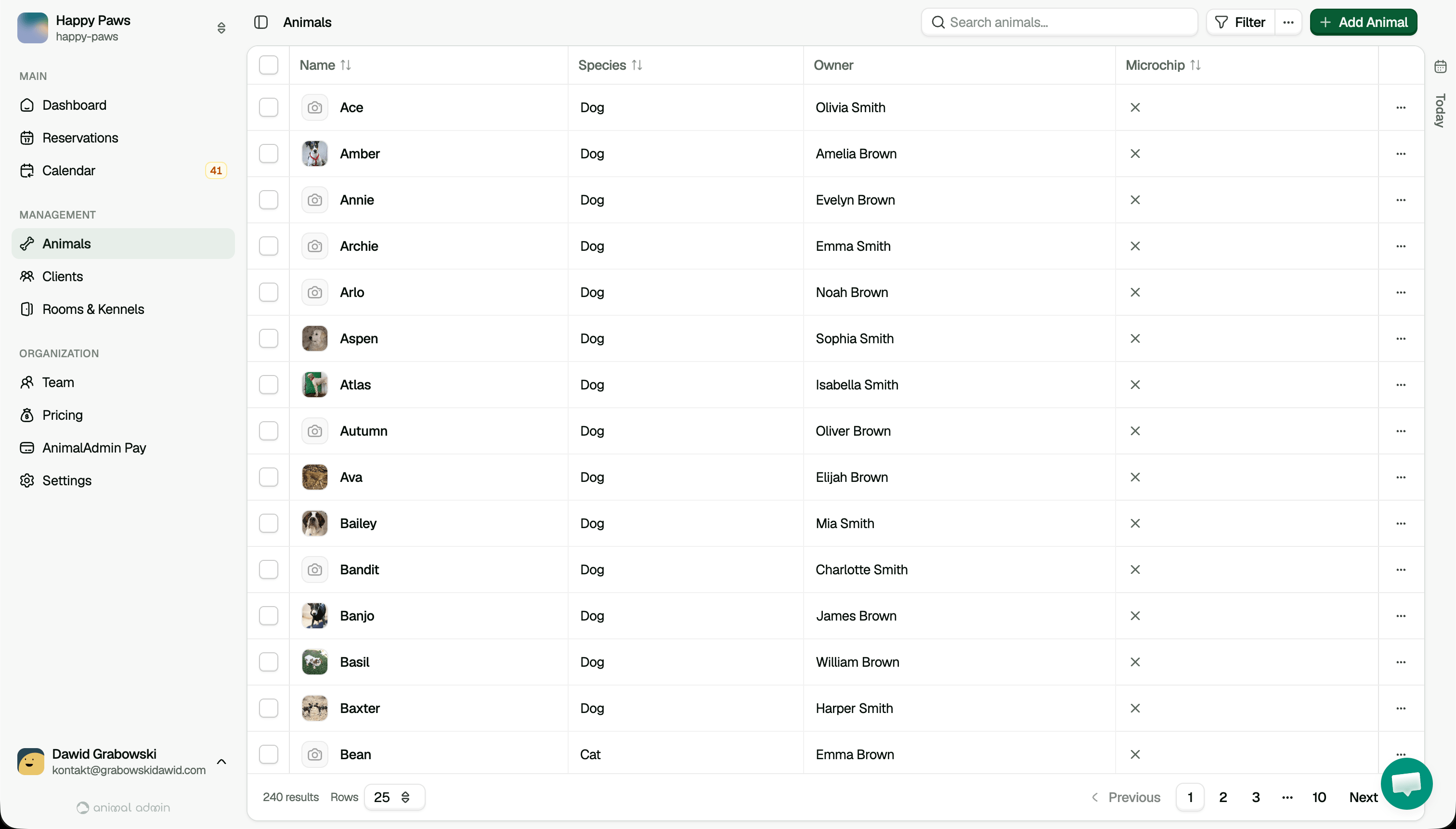Go to the Next page

1363,797
